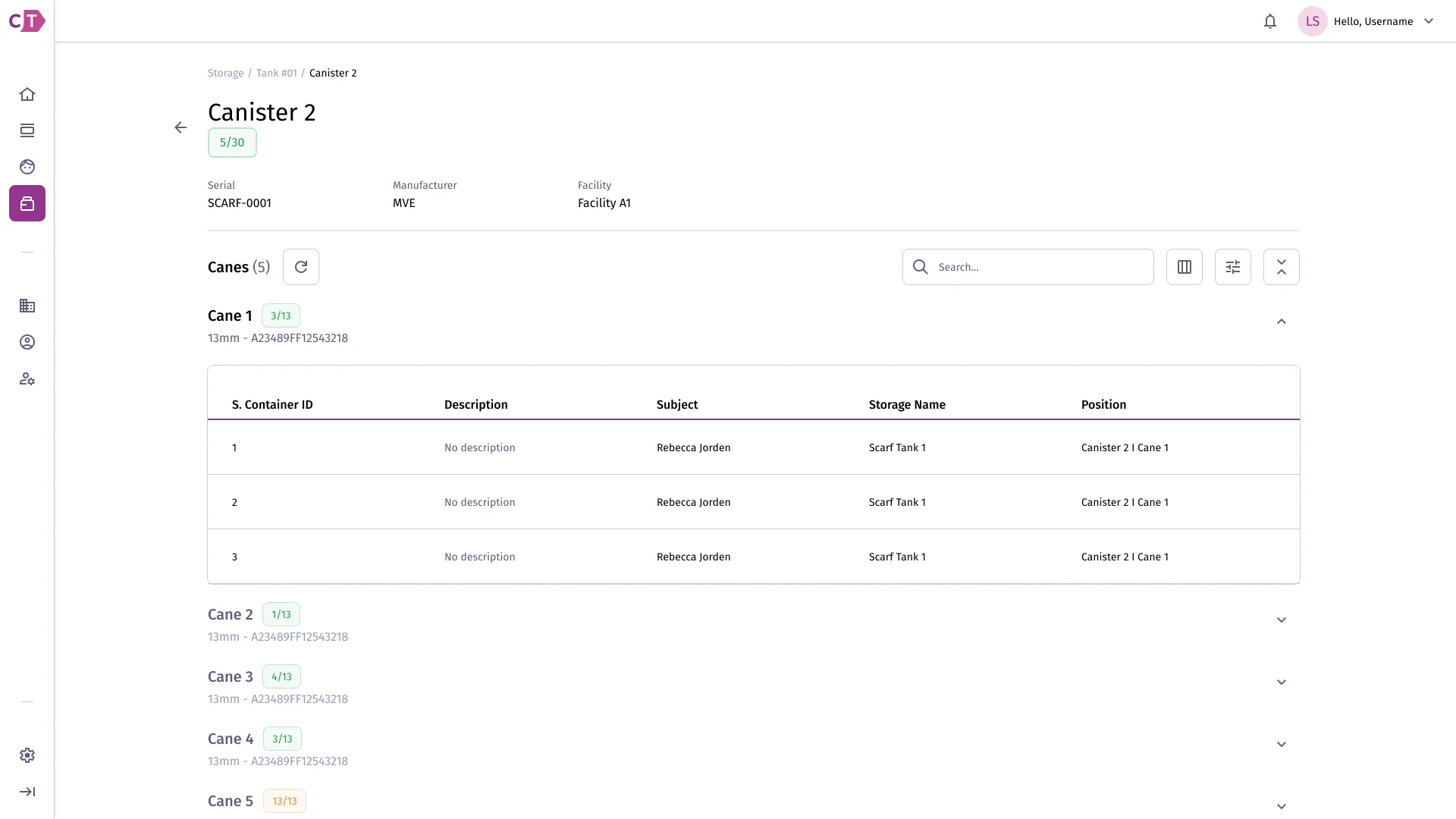Collapse the Cane 1 section

click(1282, 322)
